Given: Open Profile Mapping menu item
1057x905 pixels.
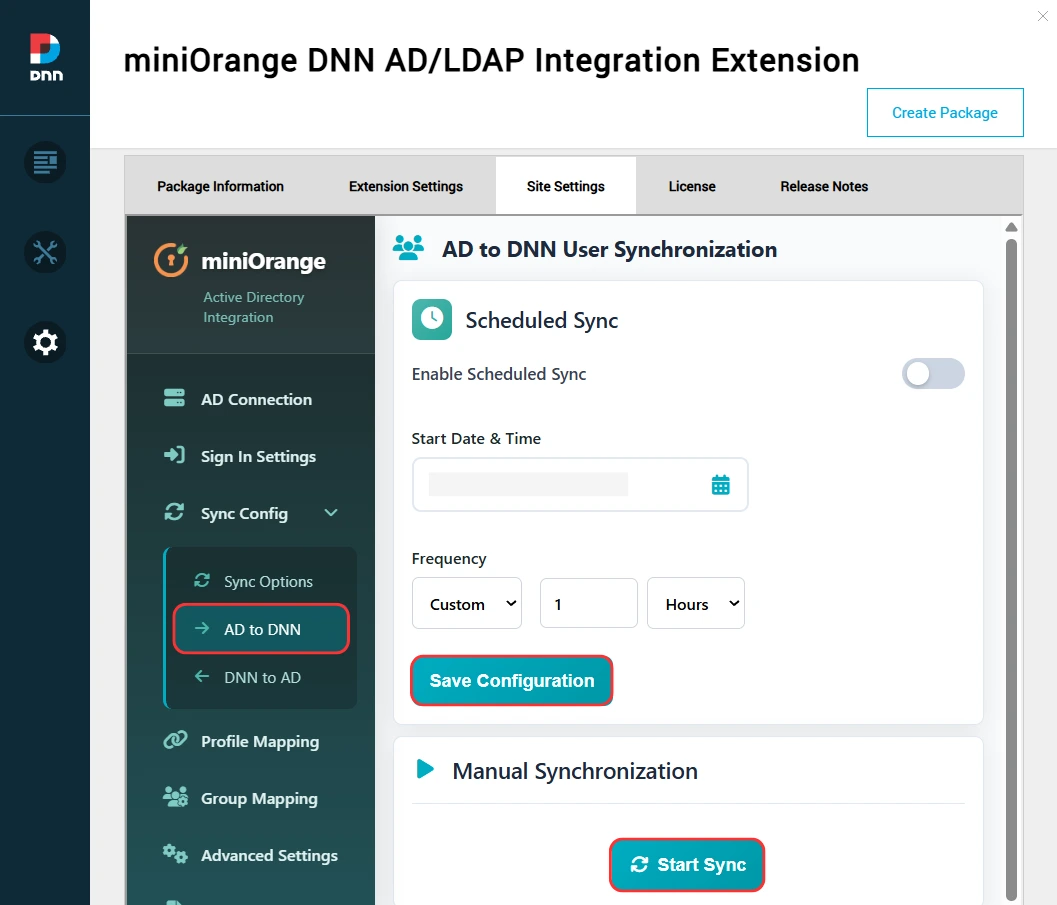Looking at the screenshot, I should click(x=250, y=741).
